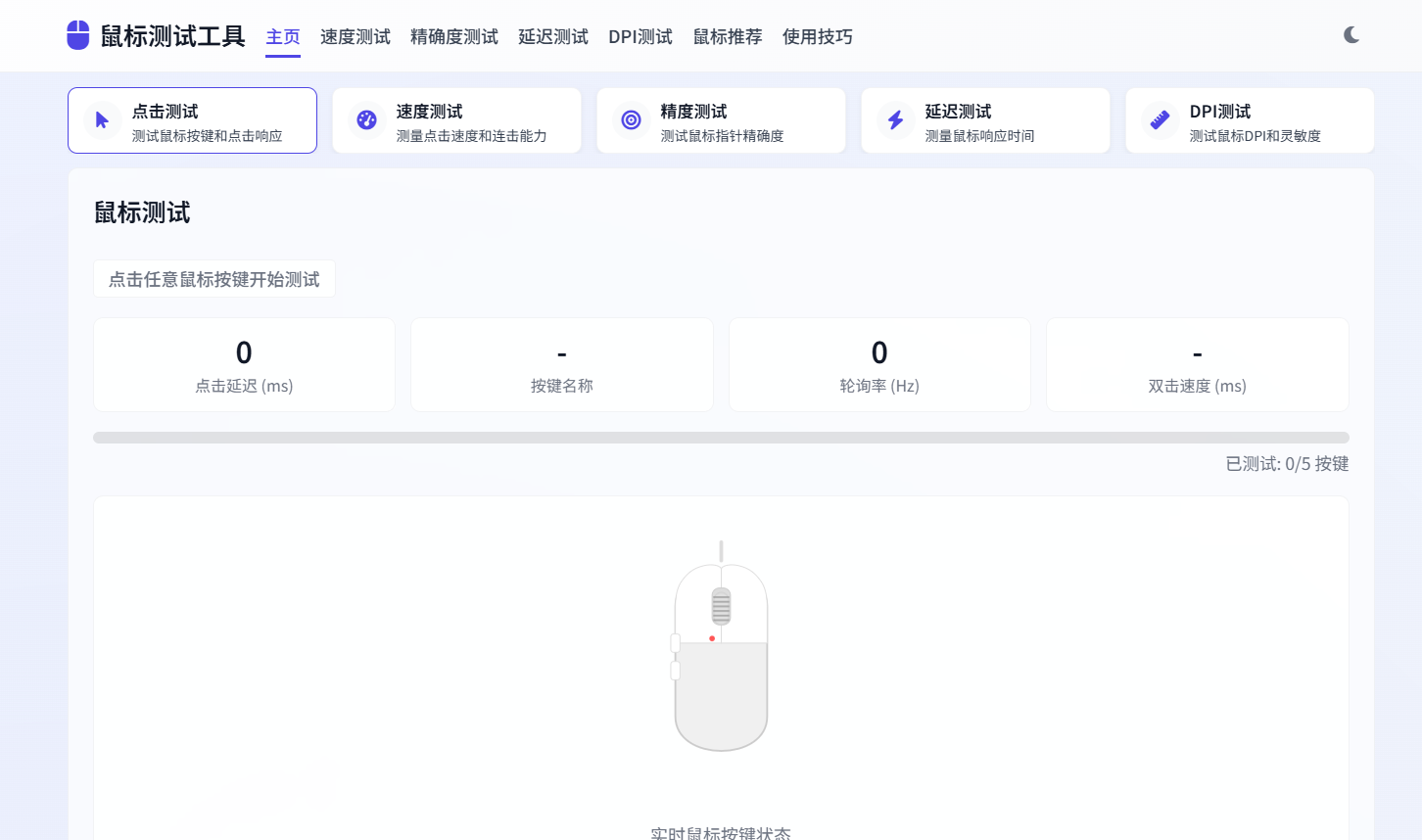Screen dimensions: 1422x840
Task: Click the 测试鼠标指针精确度 description text
Action: (x=723, y=136)
